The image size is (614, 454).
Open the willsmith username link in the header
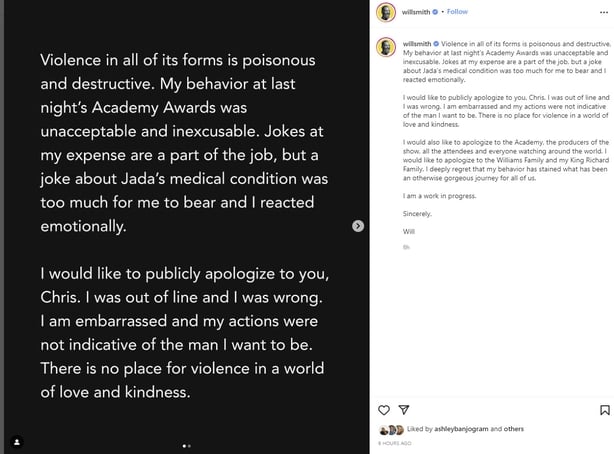(x=416, y=12)
